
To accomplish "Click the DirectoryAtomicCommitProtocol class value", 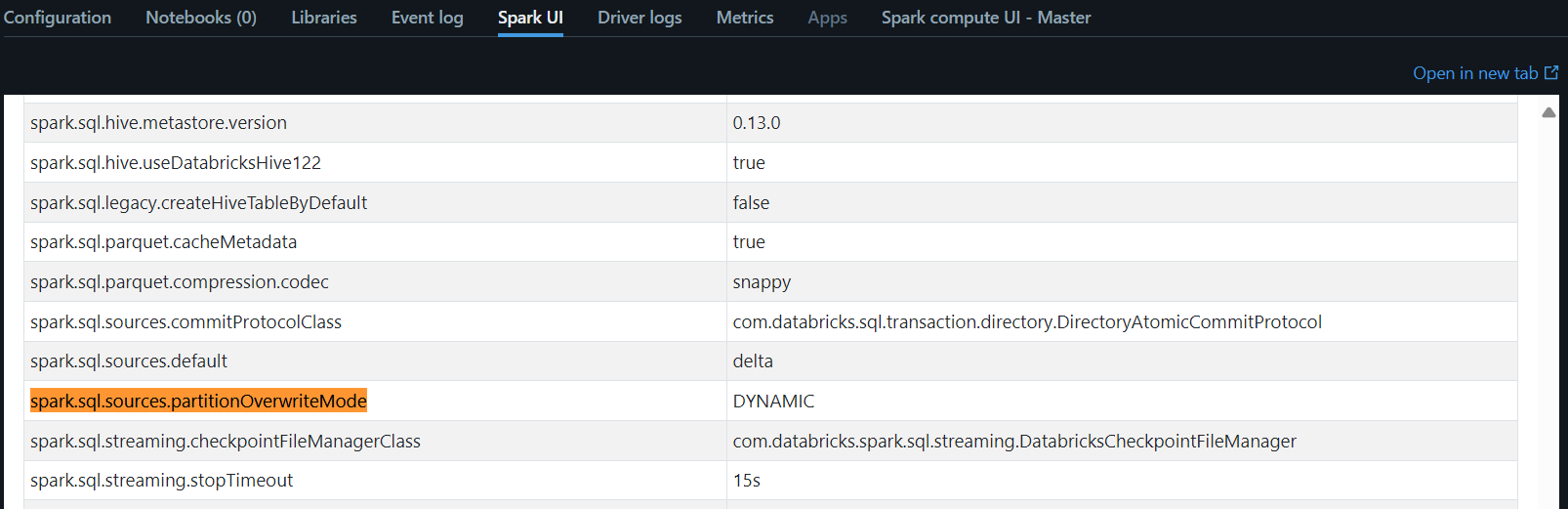I will [1027, 322].
